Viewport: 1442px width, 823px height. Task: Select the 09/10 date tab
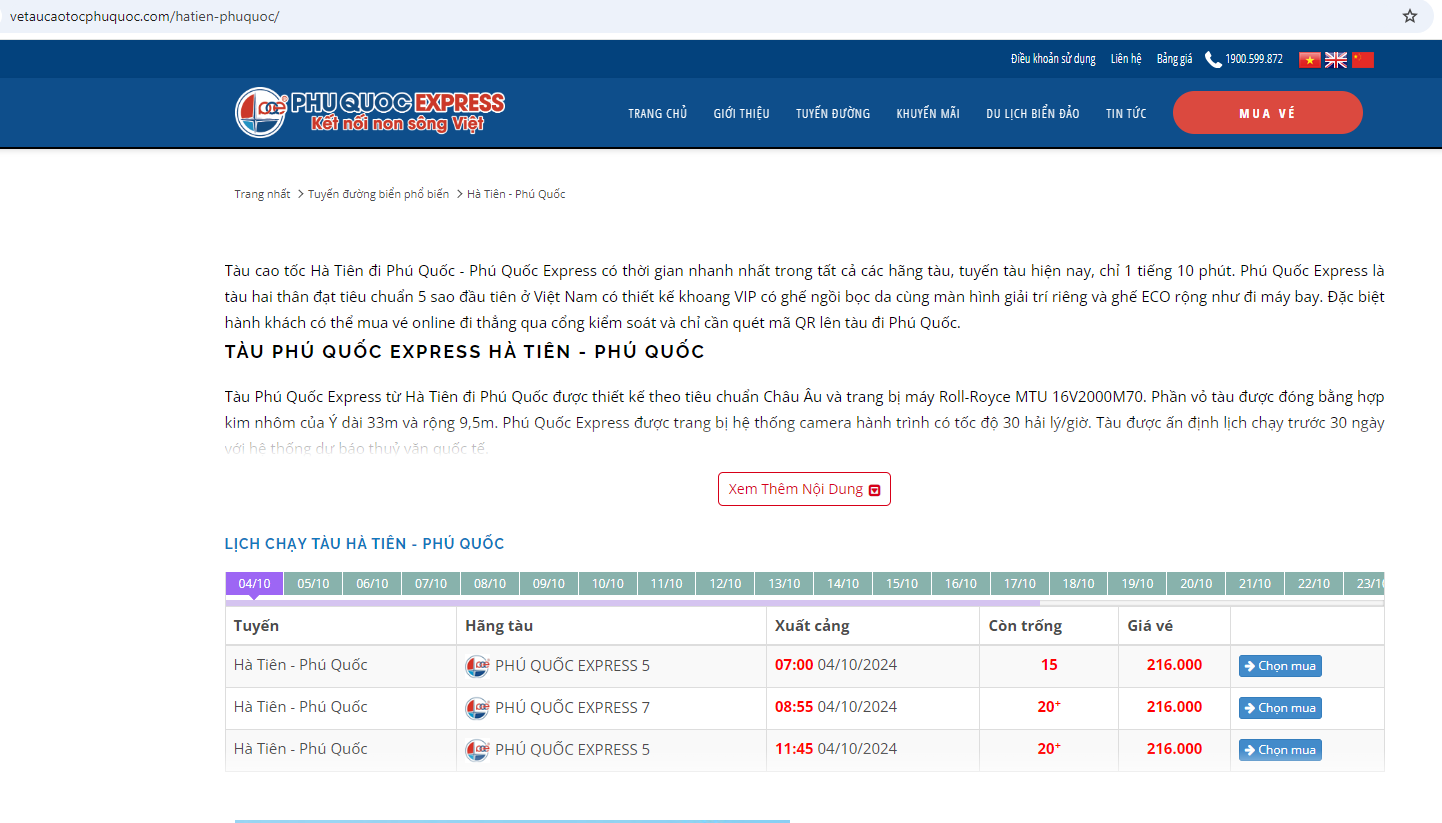tap(549, 584)
